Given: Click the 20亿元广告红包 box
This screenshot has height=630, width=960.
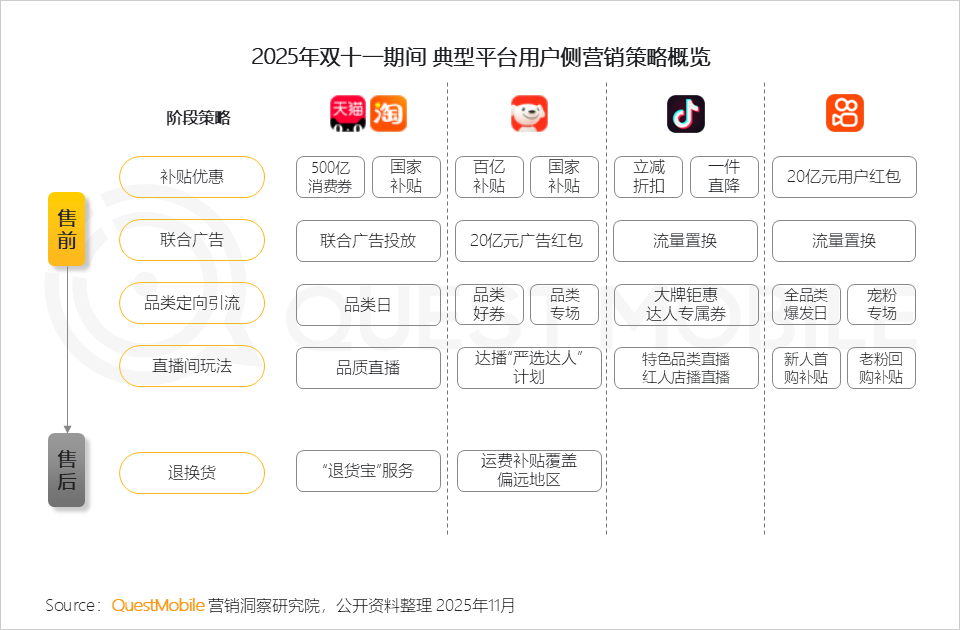Looking at the screenshot, I should click(x=529, y=240).
